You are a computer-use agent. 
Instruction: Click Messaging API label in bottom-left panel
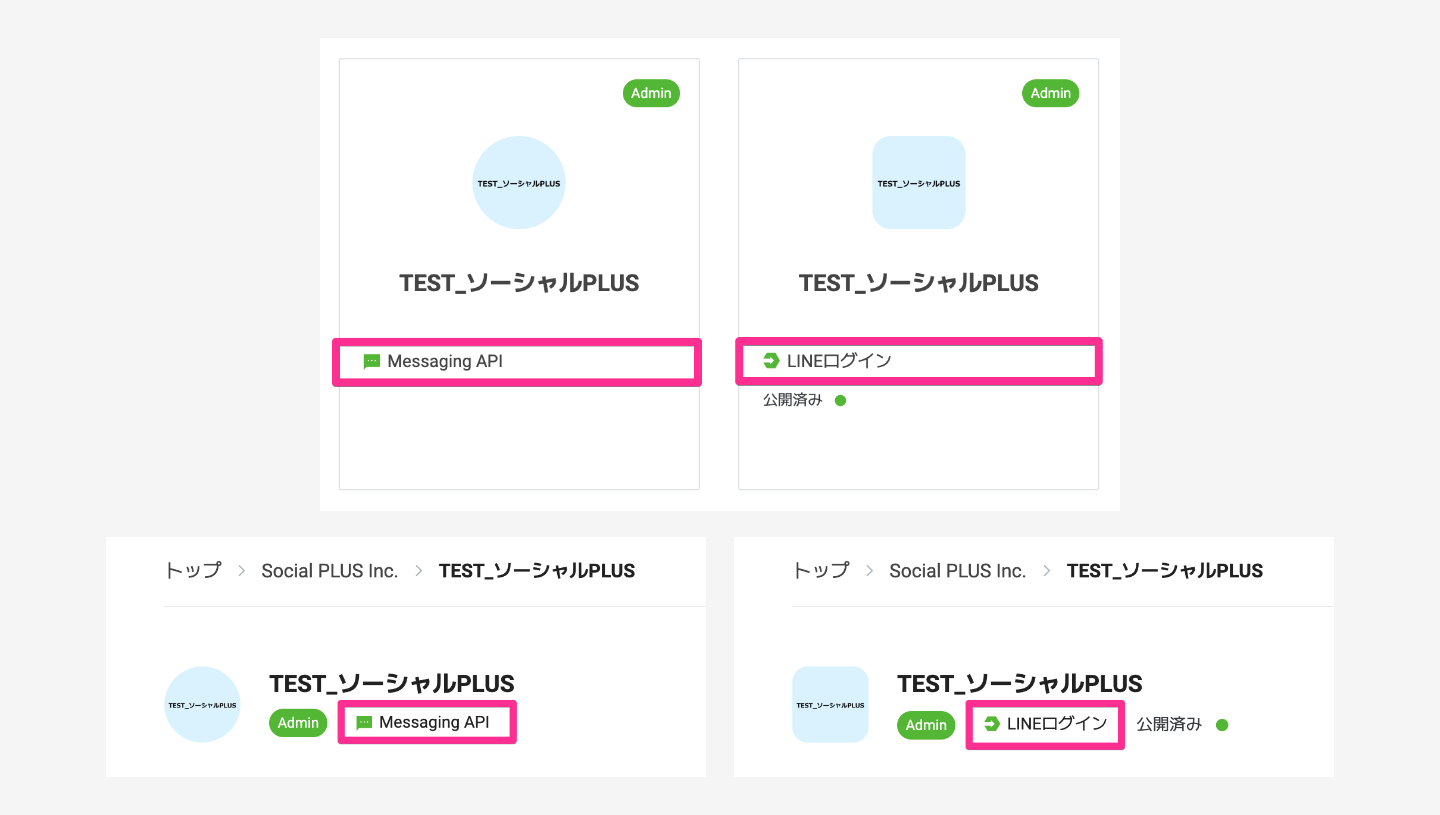[x=435, y=722]
